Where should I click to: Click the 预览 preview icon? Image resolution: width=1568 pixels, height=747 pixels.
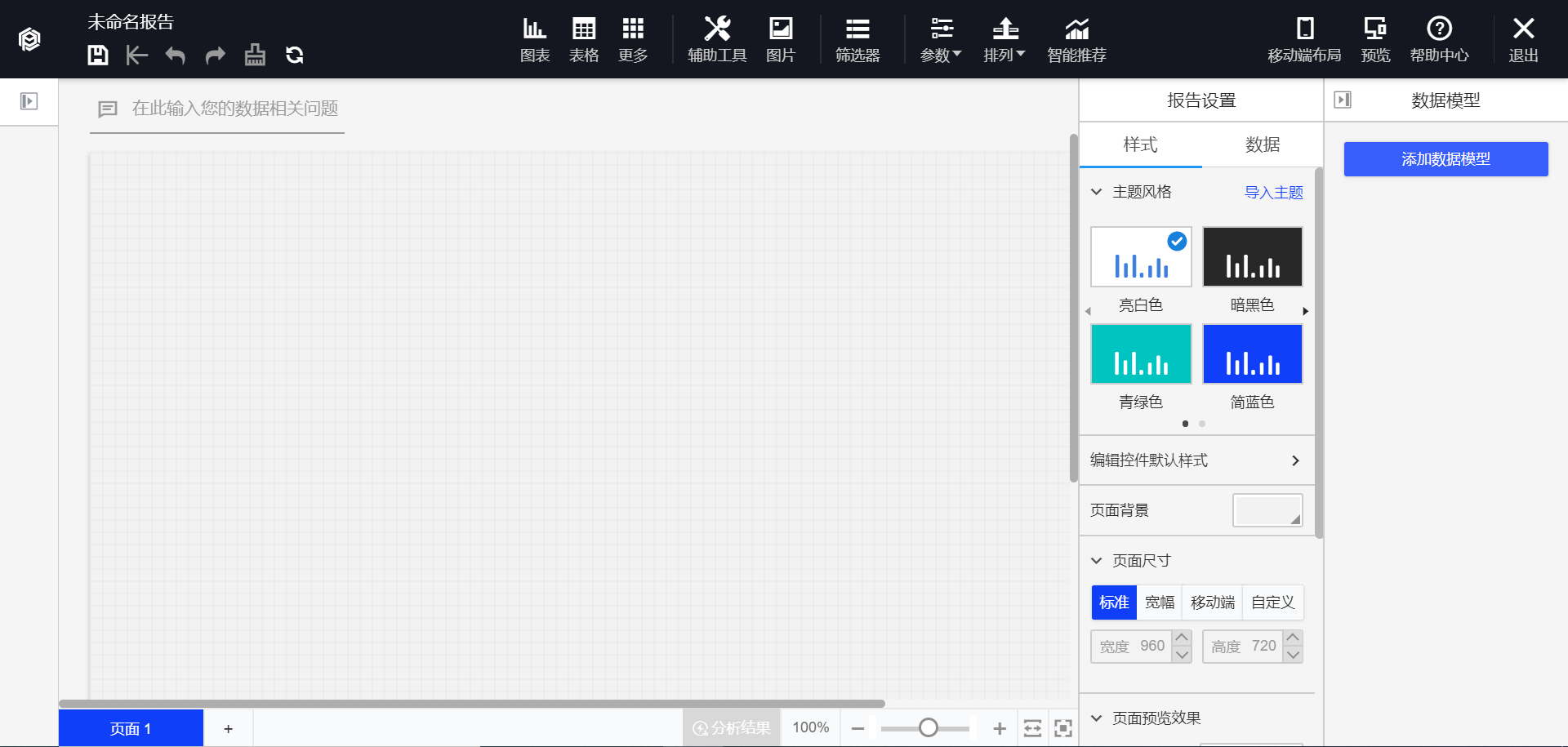pos(1375,39)
